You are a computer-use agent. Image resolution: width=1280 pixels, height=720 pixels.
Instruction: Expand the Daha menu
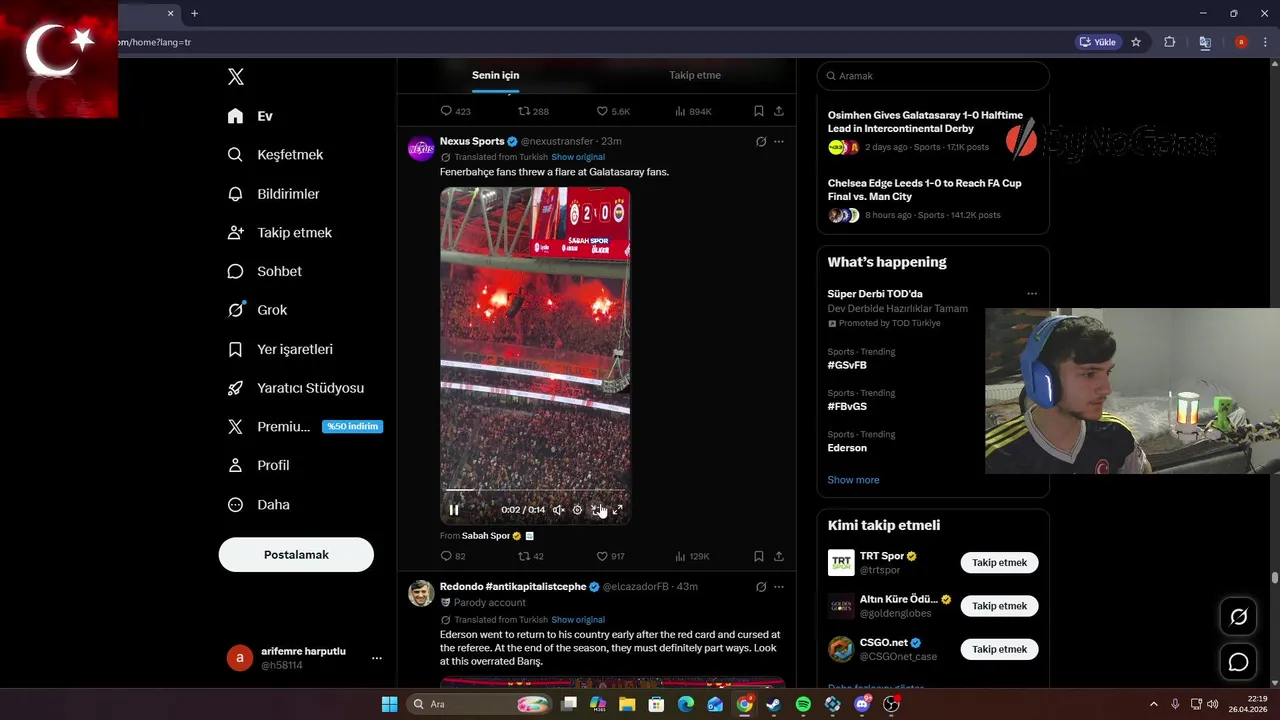point(258,505)
